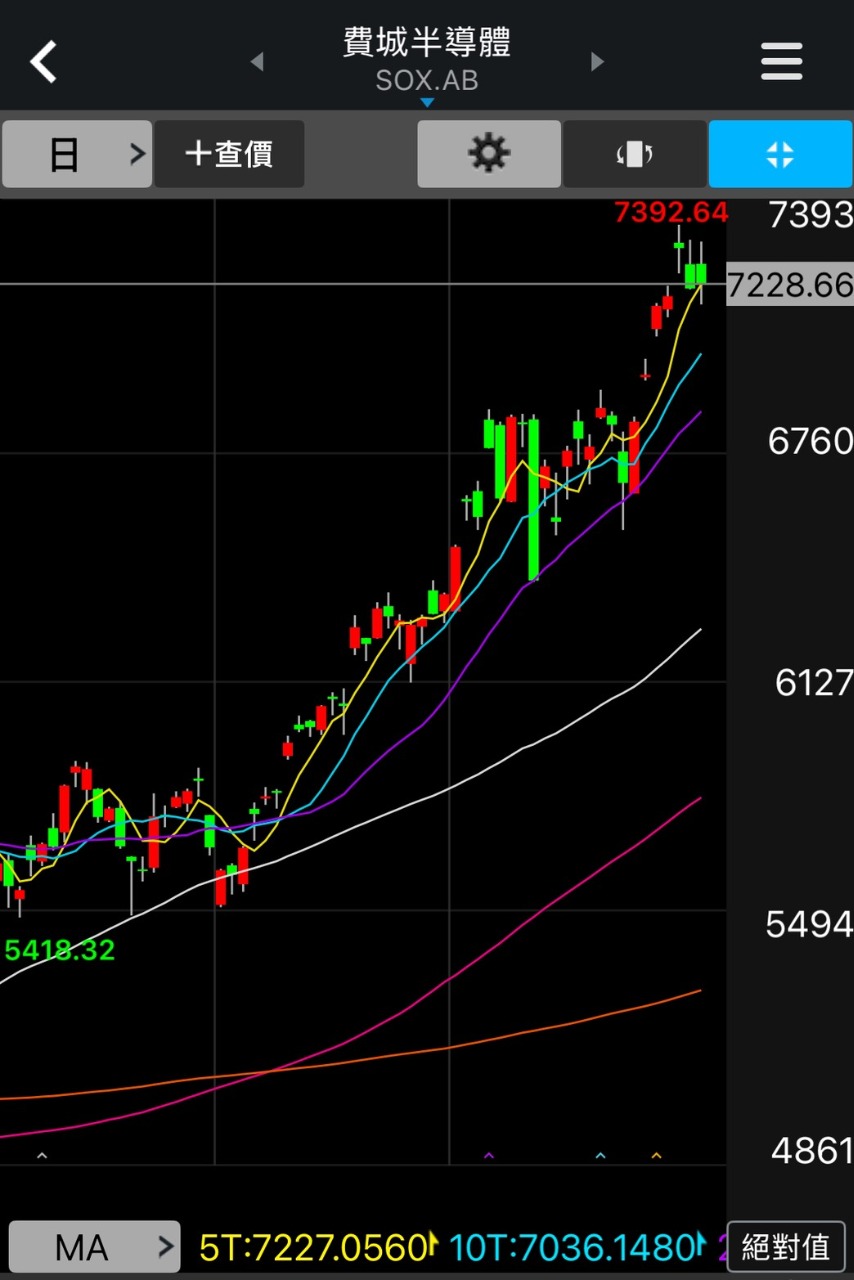Tap the orange marker arrow on time axis
854x1280 pixels.
pos(656,1156)
